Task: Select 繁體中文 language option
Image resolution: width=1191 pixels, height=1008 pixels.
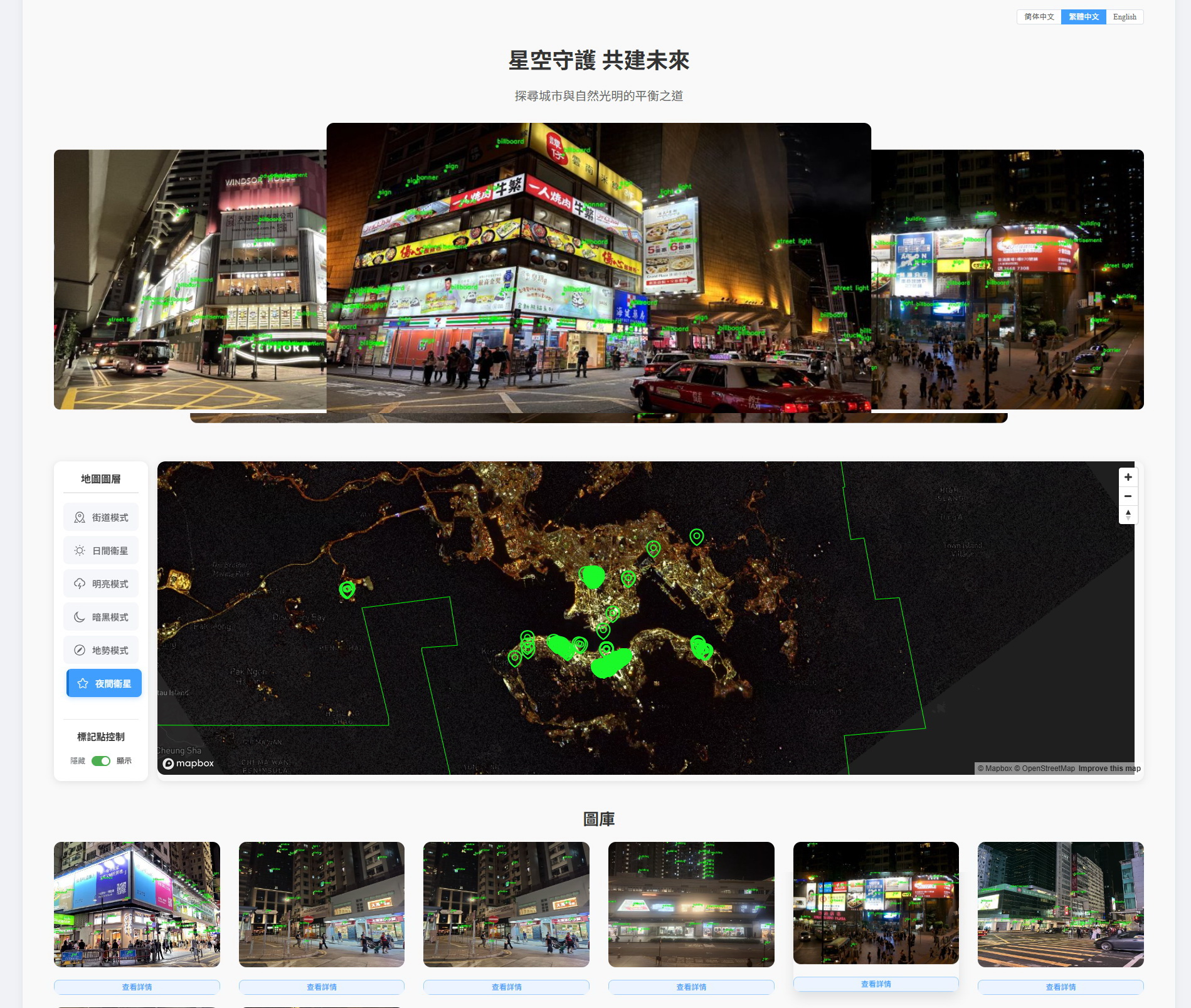Action: pos(1084,17)
